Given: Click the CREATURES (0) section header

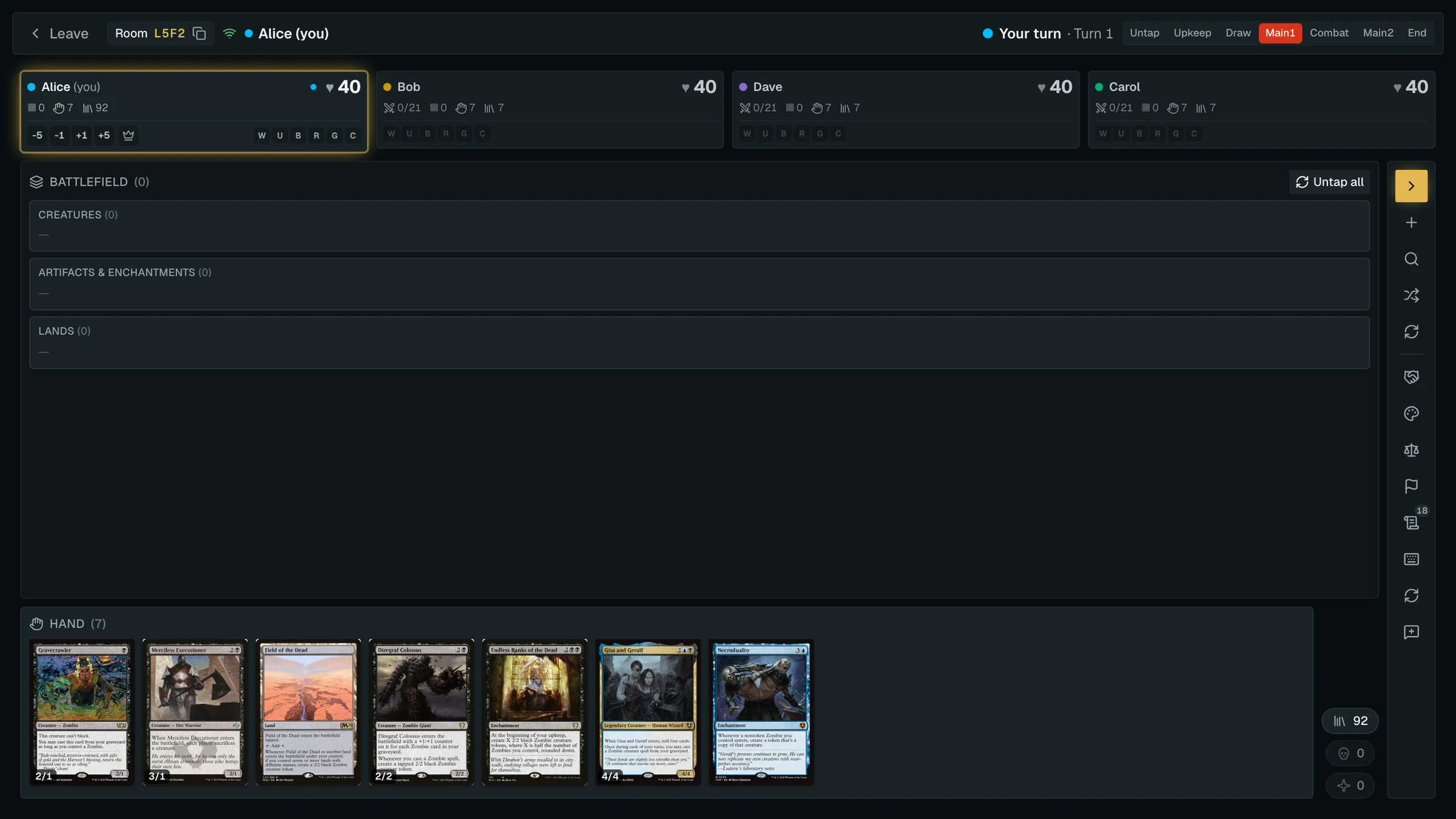Looking at the screenshot, I should coord(78,215).
